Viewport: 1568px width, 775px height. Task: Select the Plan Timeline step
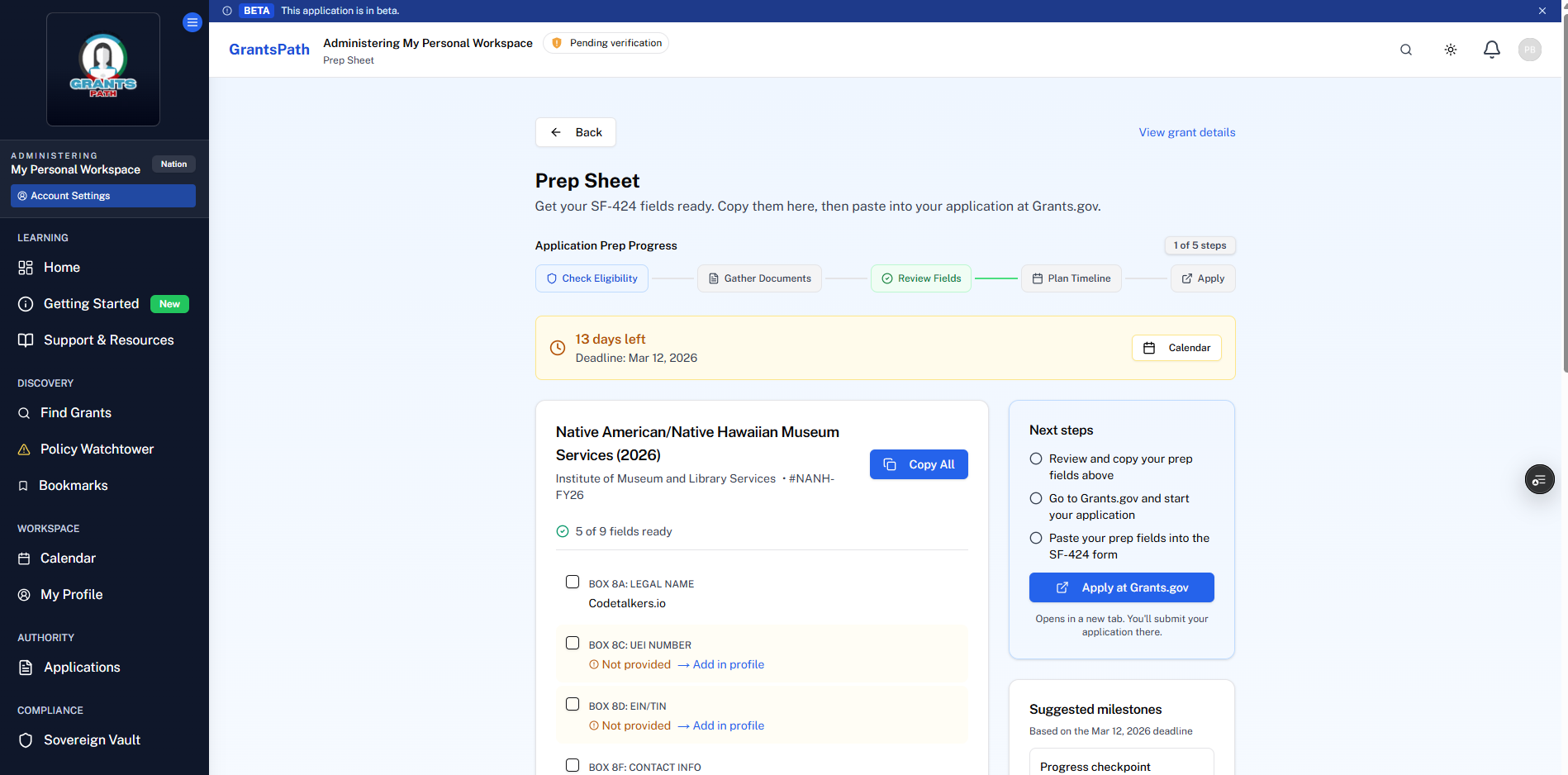(x=1071, y=278)
